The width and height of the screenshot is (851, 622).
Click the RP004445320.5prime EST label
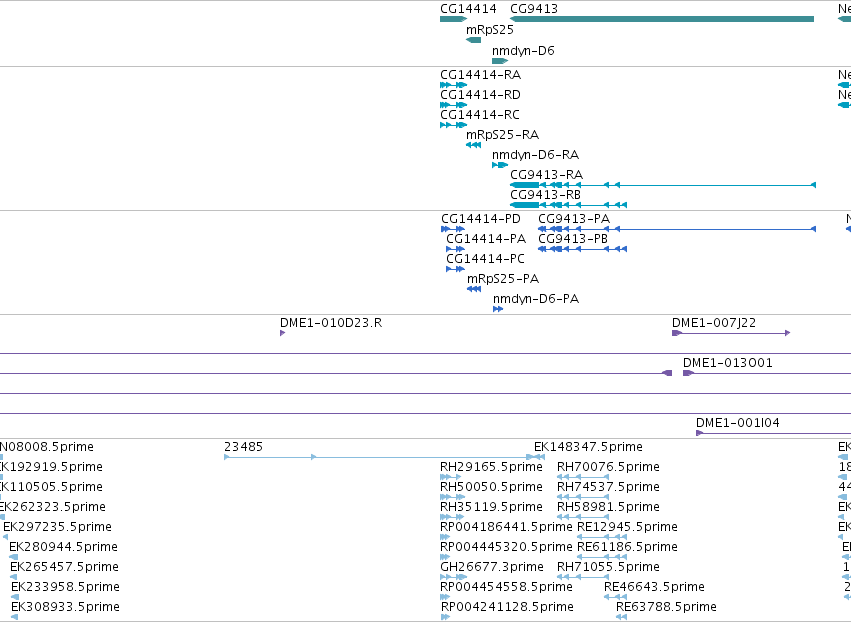[x=506, y=547]
